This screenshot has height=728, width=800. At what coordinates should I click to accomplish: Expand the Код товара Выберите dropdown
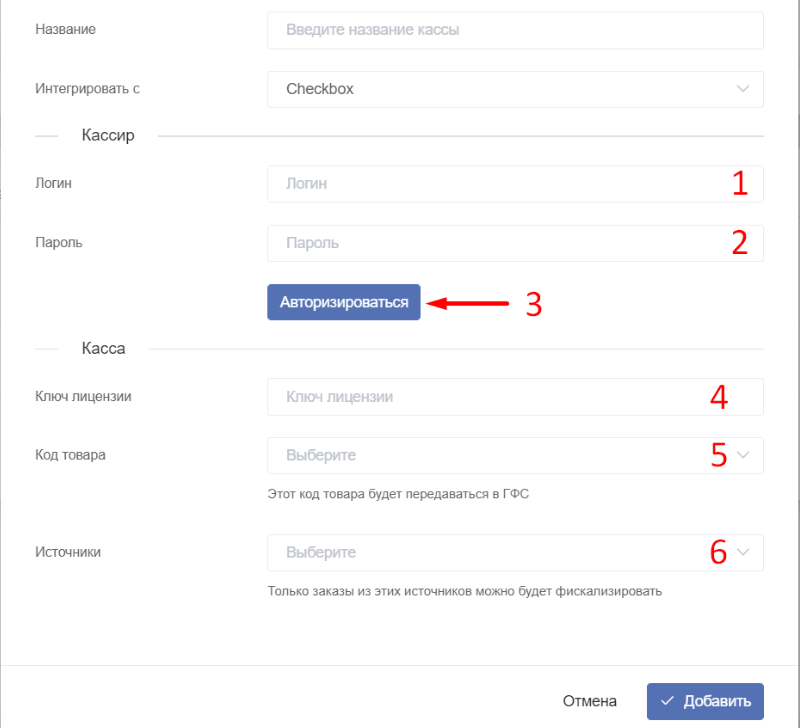pyautogui.click(x=515, y=455)
